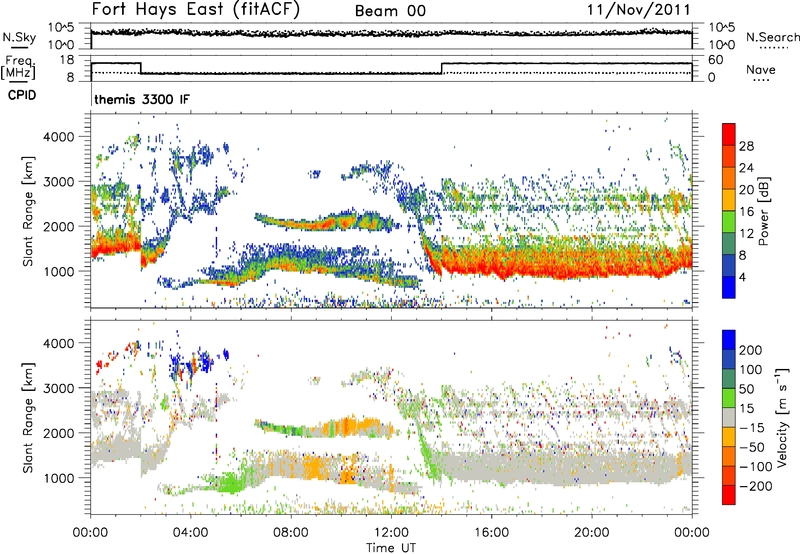
Task: Click the orange velocity patch near 2000 km around 10:00
Action: coord(352,426)
